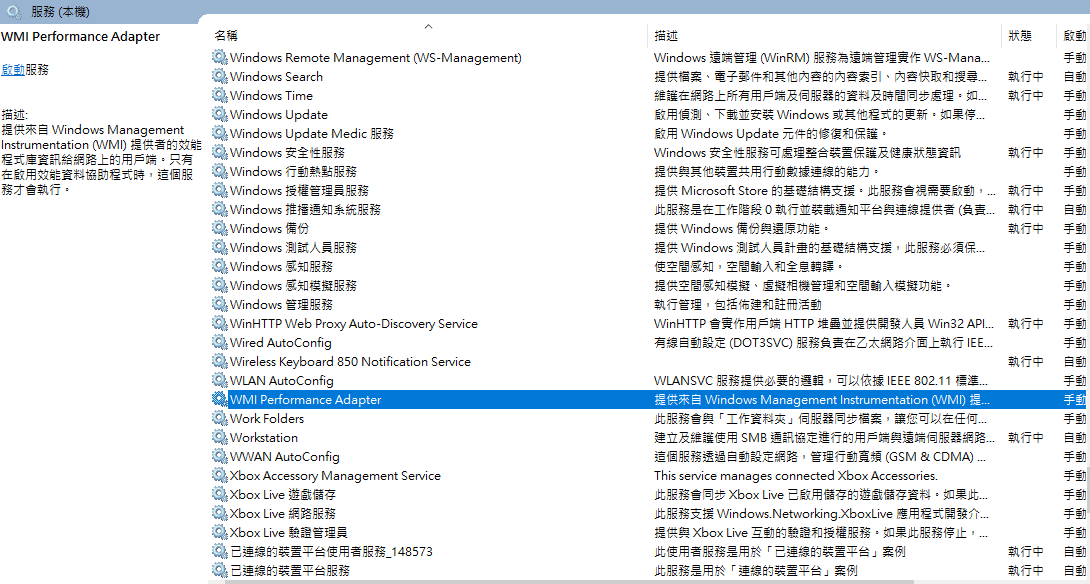Screen dimensions: 1090x584
Task: Click the description of Windows 管理服務 row
Action: click(x=738, y=305)
